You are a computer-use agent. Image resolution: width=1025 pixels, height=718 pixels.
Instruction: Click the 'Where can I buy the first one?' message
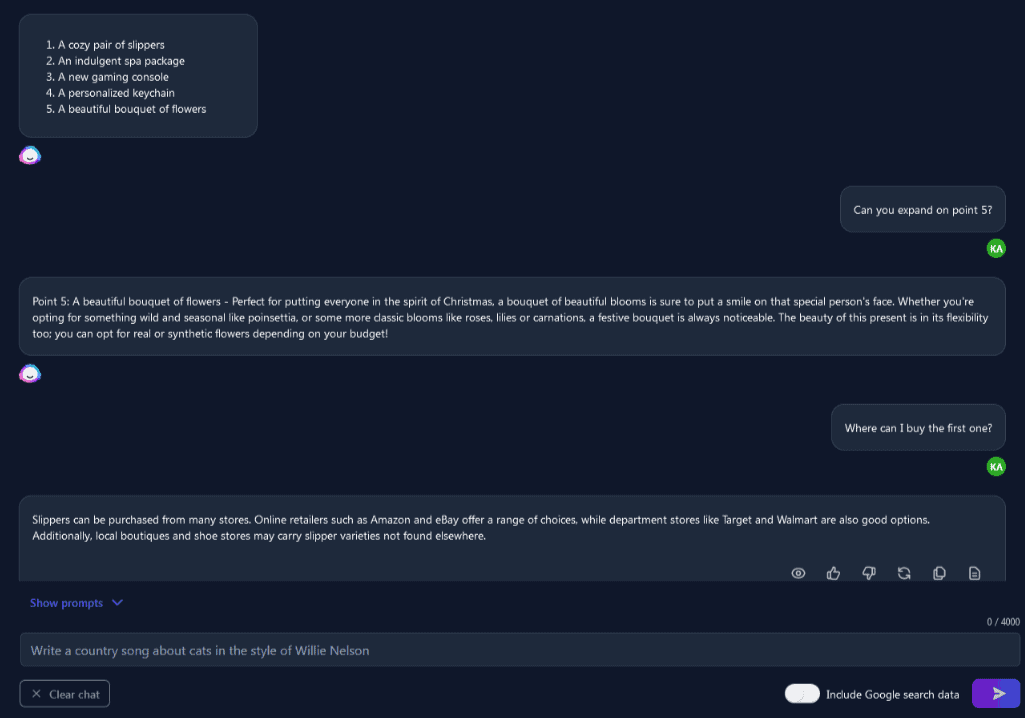click(x=918, y=428)
